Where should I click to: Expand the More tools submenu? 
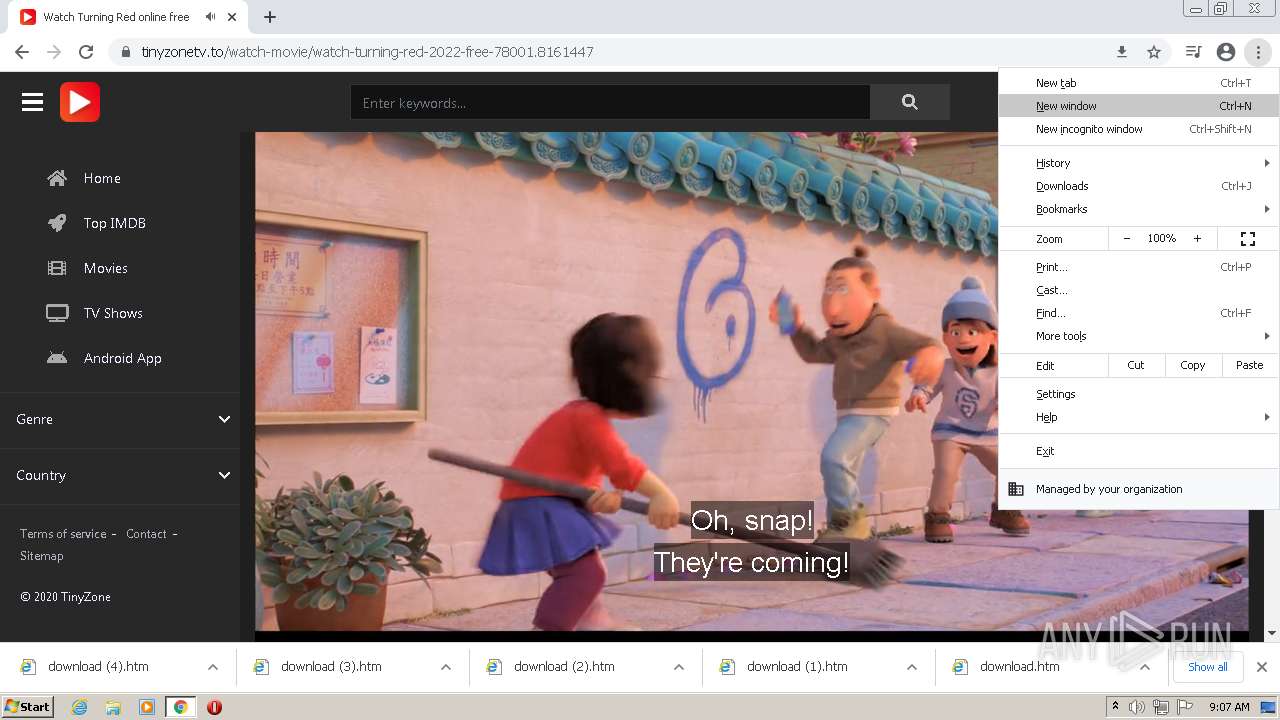pos(1138,336)
